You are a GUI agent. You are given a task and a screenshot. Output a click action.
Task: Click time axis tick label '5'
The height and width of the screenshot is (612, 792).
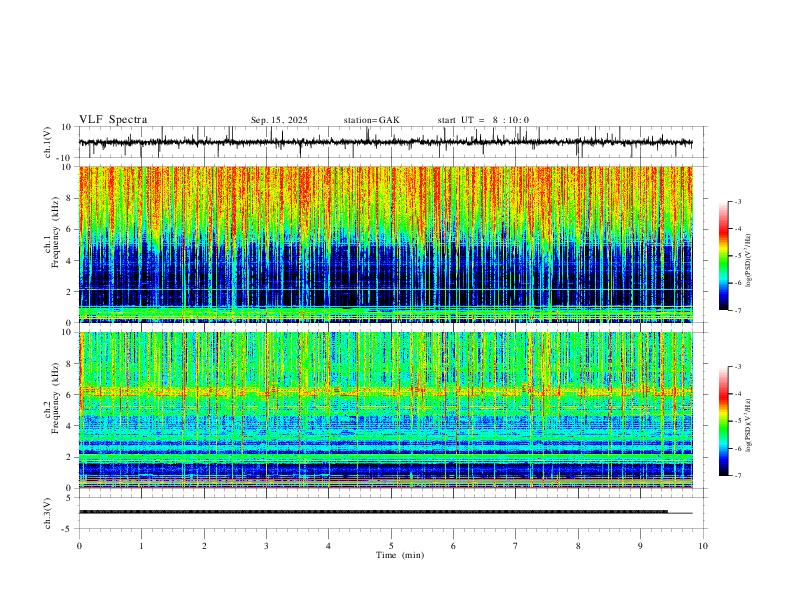(391, 546)
